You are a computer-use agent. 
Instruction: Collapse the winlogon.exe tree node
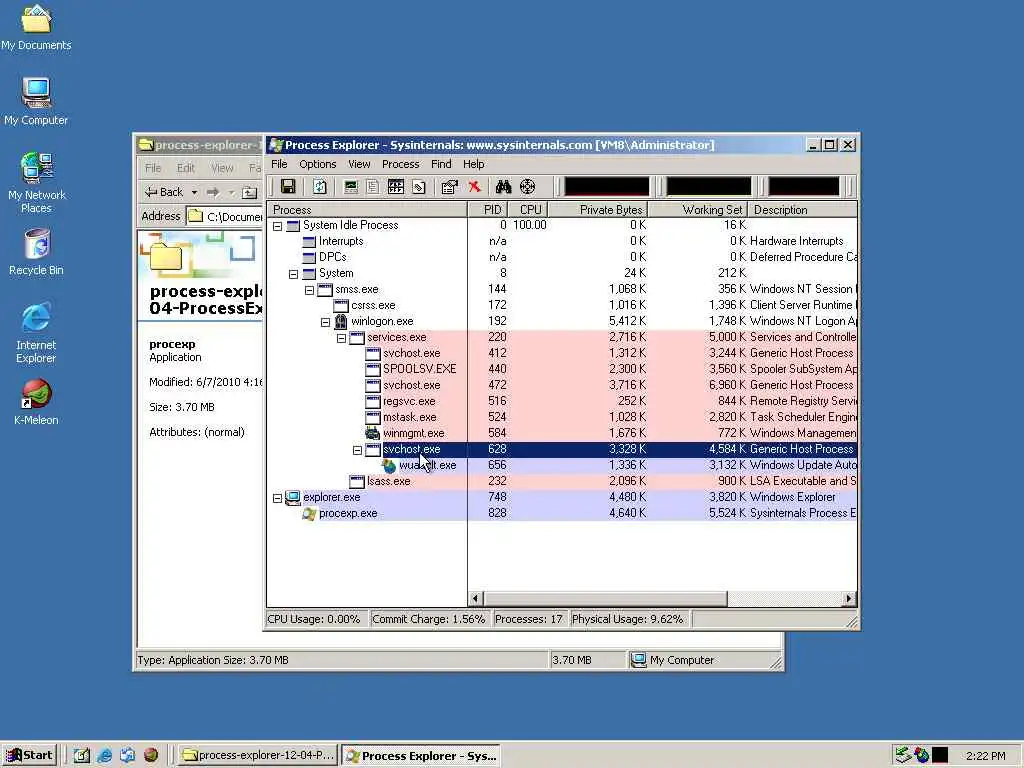[325, 322]
